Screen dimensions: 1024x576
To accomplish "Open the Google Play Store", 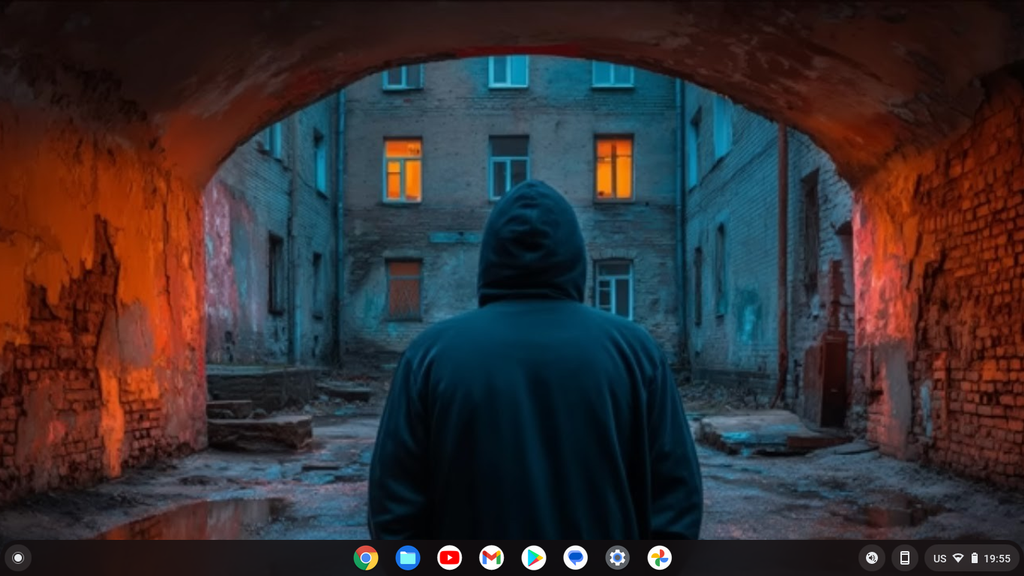I will (x=533, y=558).
